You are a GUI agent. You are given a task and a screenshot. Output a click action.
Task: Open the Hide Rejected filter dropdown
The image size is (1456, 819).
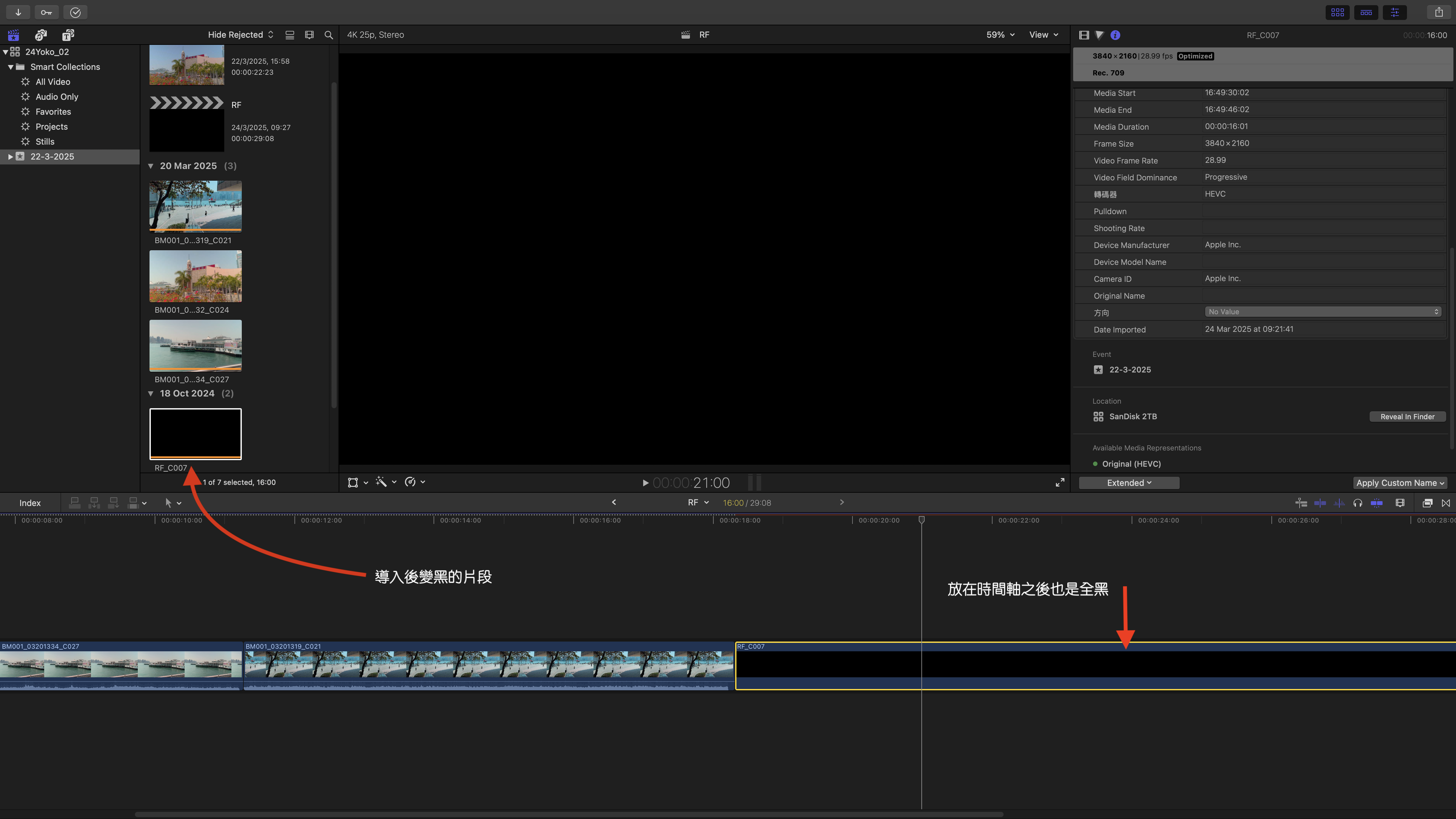pyautogui.click(x=240, y=35)
